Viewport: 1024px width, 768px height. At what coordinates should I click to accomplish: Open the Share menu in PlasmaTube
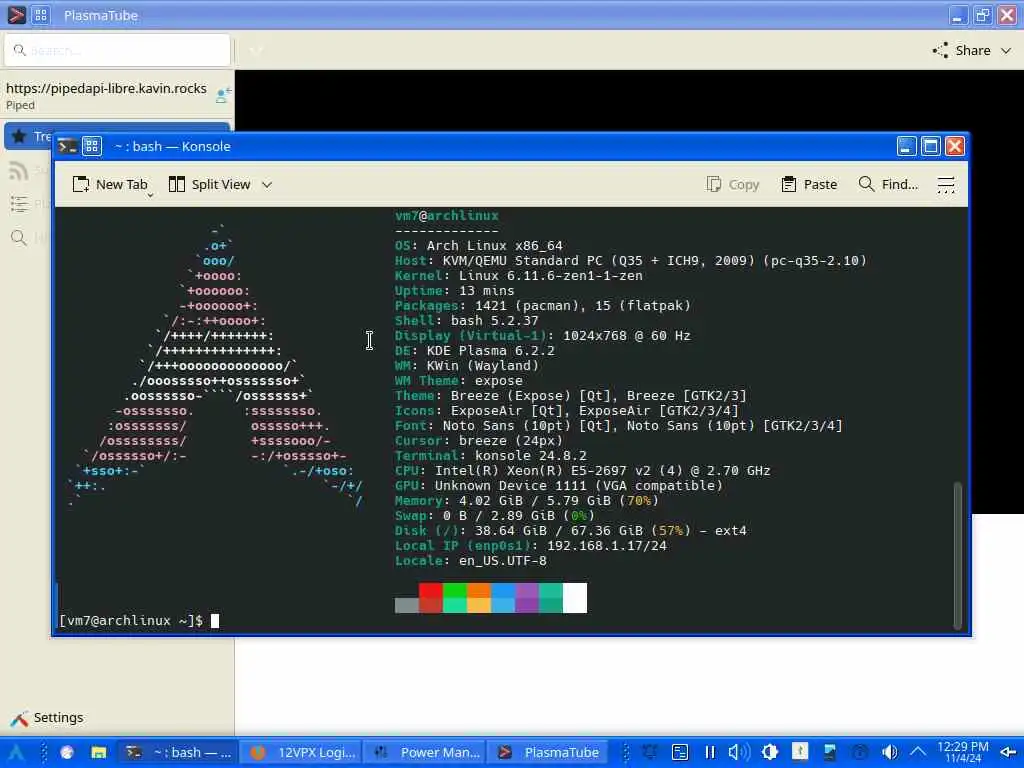[x=972, y=50]
